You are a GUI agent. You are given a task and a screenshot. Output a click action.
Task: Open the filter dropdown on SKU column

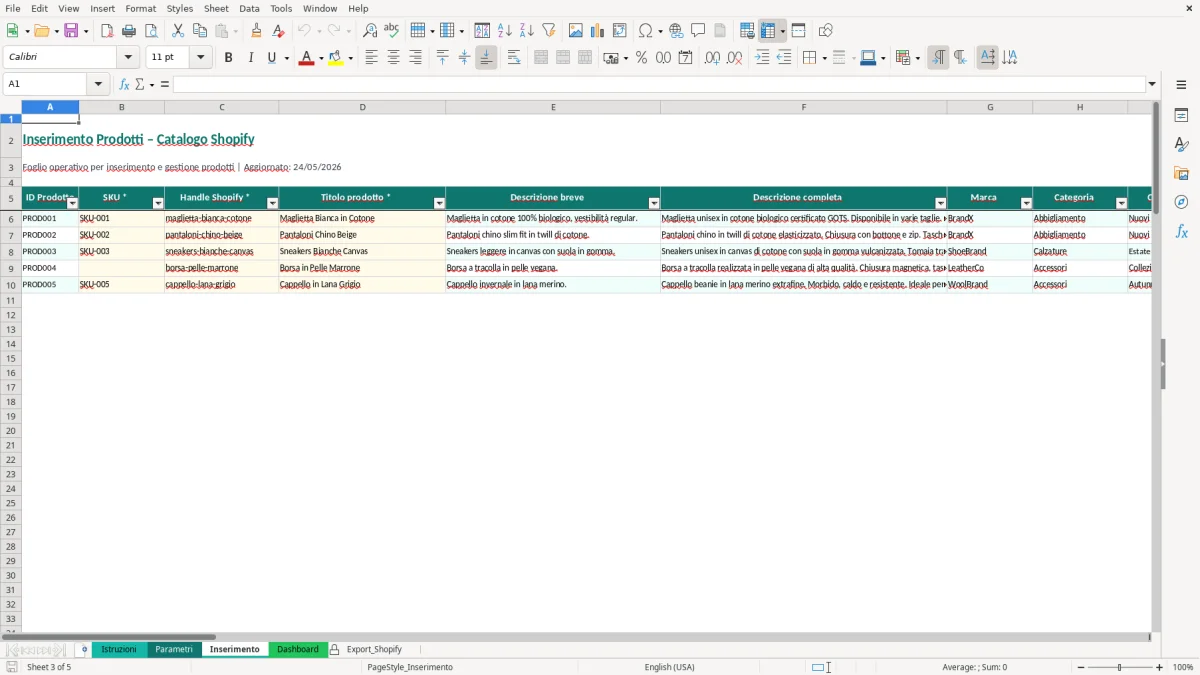157,203
